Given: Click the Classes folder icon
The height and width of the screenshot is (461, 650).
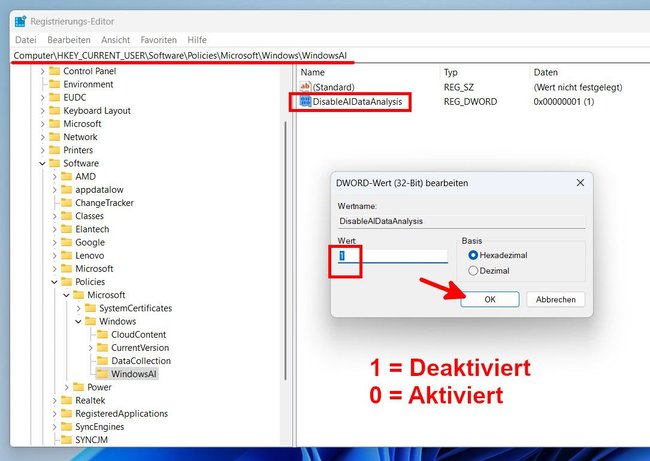Looking at the screenshot, I should [66, 216].
